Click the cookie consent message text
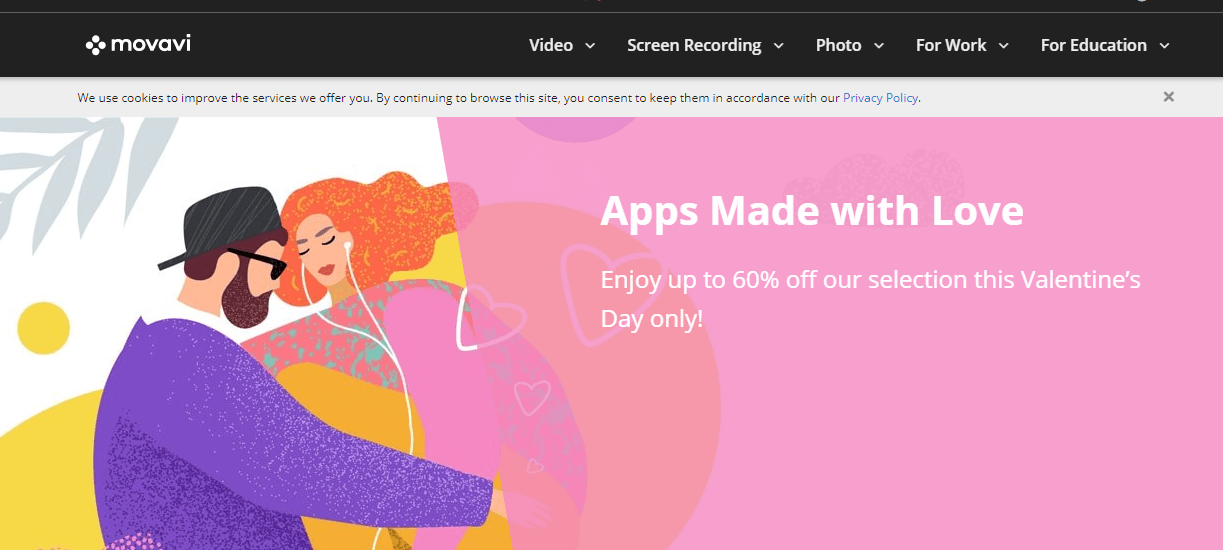This screenshot has width=1223, height=550. pyautogui.click(x=499, y=98)
